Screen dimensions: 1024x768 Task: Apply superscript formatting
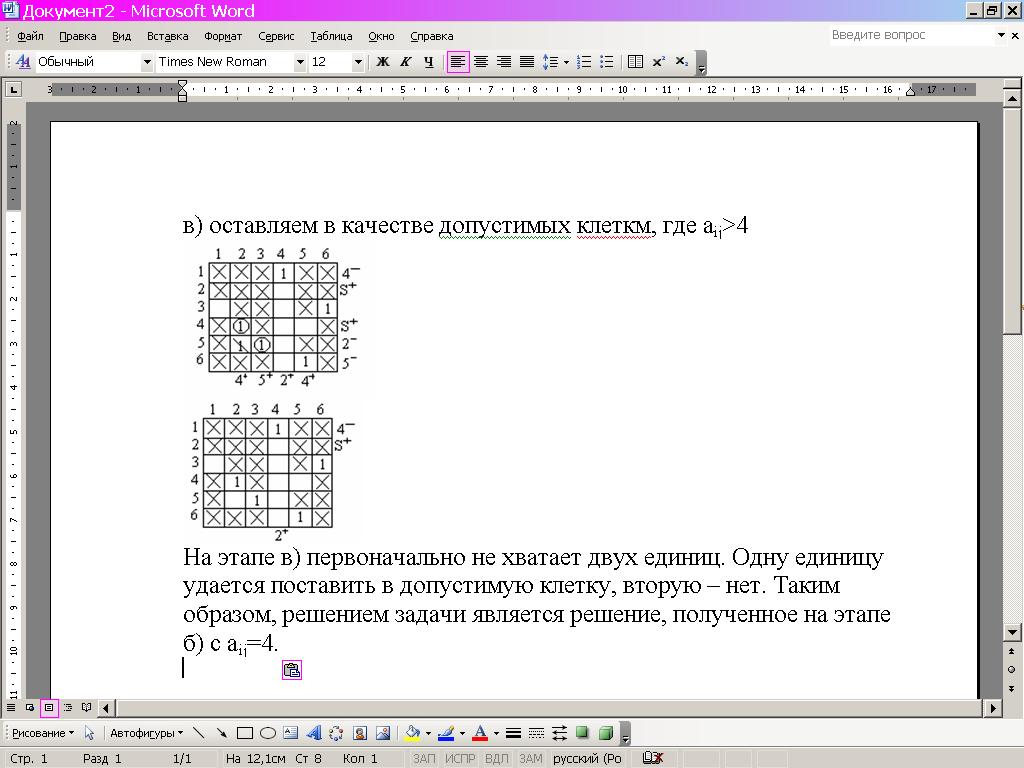(x=659, y=62)
